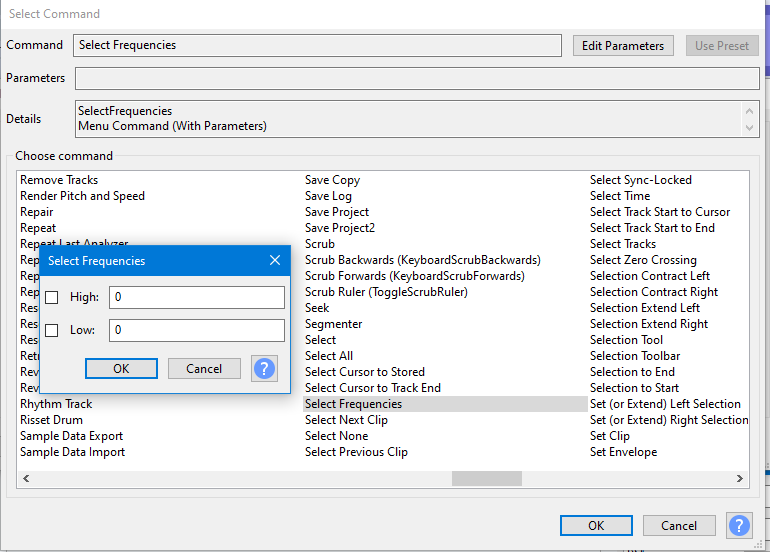Select the plain Select command

(x=321, y=340)
